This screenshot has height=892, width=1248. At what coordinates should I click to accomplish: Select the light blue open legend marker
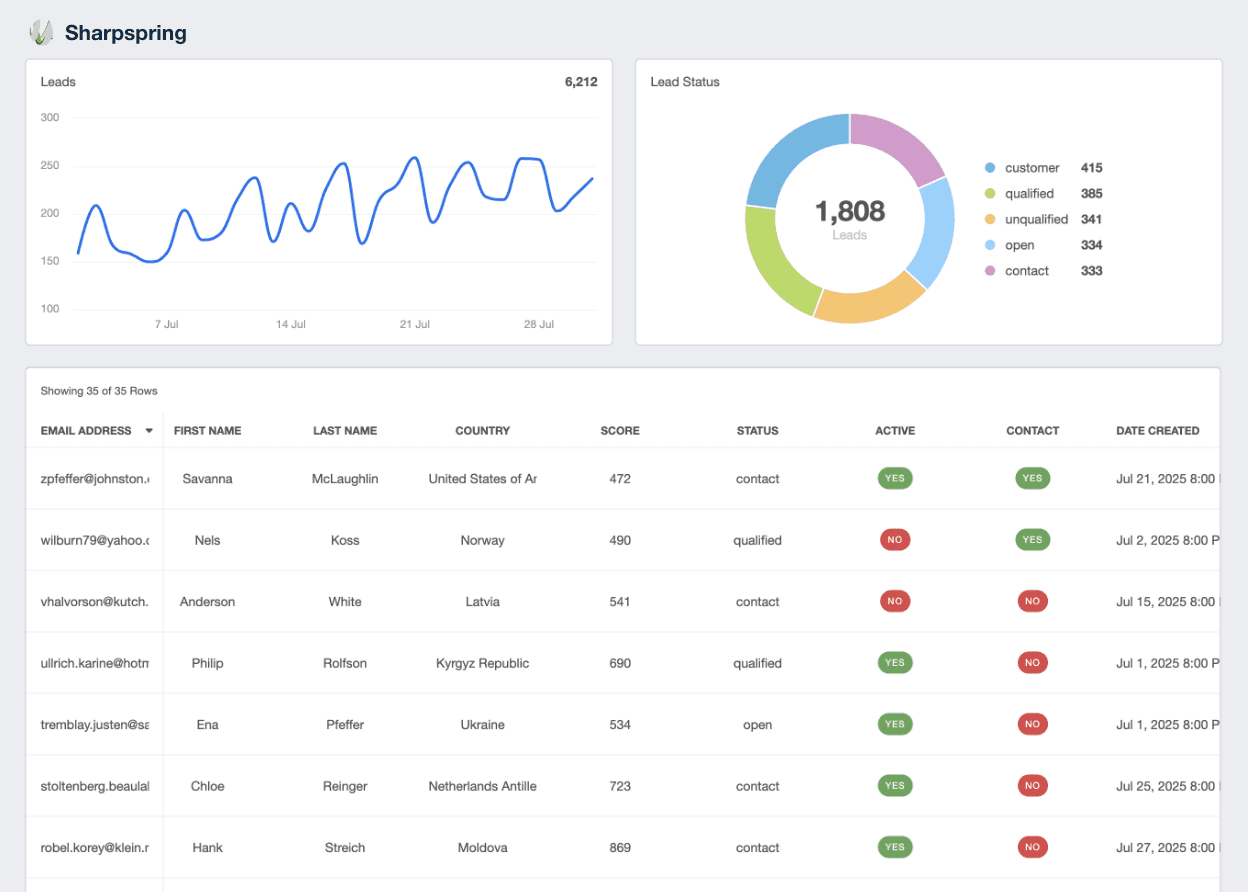tap(990, 245)
